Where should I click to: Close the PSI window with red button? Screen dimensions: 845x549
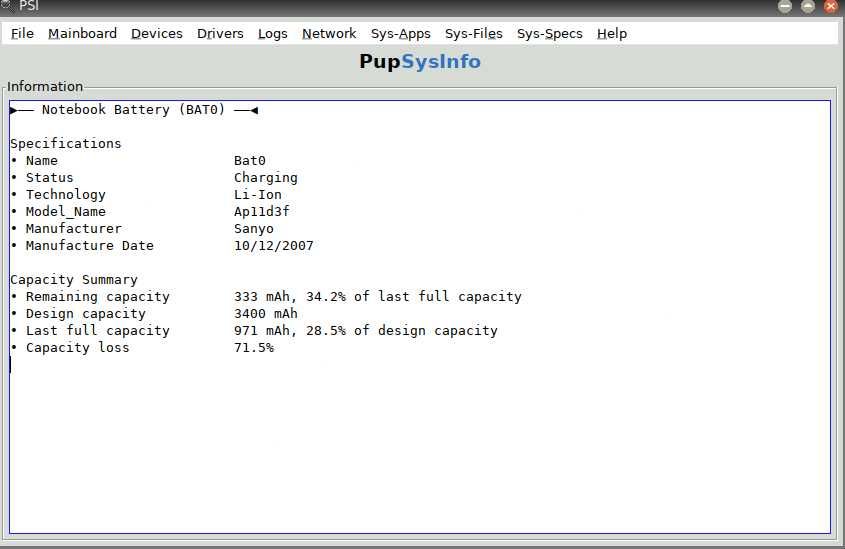tap(830, 6)
